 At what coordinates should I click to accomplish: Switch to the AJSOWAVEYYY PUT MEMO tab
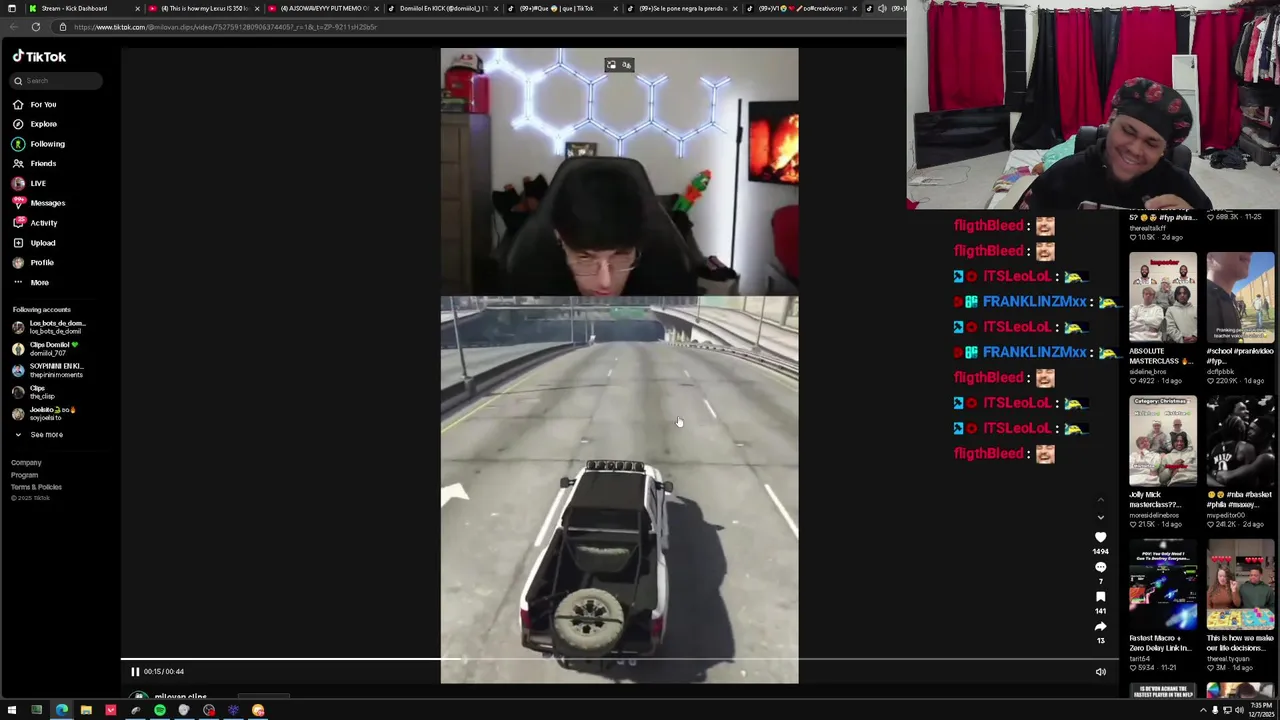point(322,8)
